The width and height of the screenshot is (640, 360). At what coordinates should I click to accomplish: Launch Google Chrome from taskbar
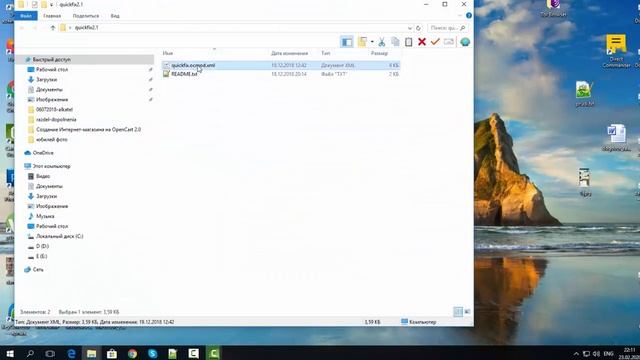pyautogui.click(x=132, y=353)
